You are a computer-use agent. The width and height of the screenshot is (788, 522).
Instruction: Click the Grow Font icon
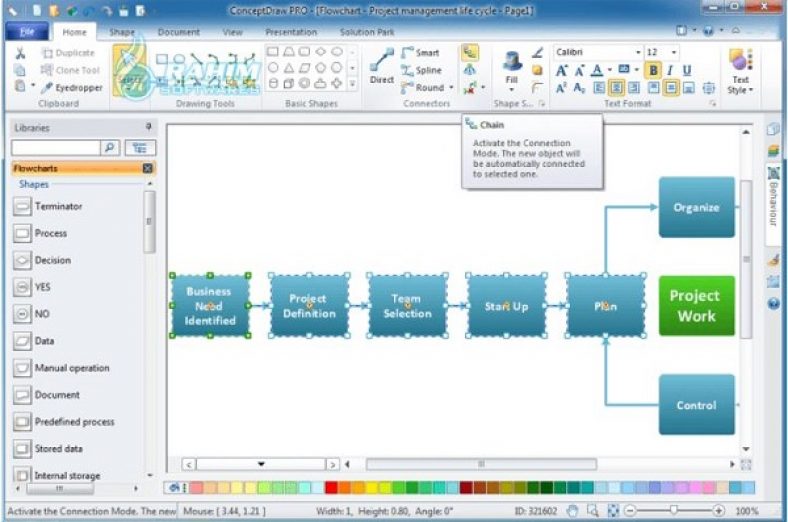click(x=562, y=70)
